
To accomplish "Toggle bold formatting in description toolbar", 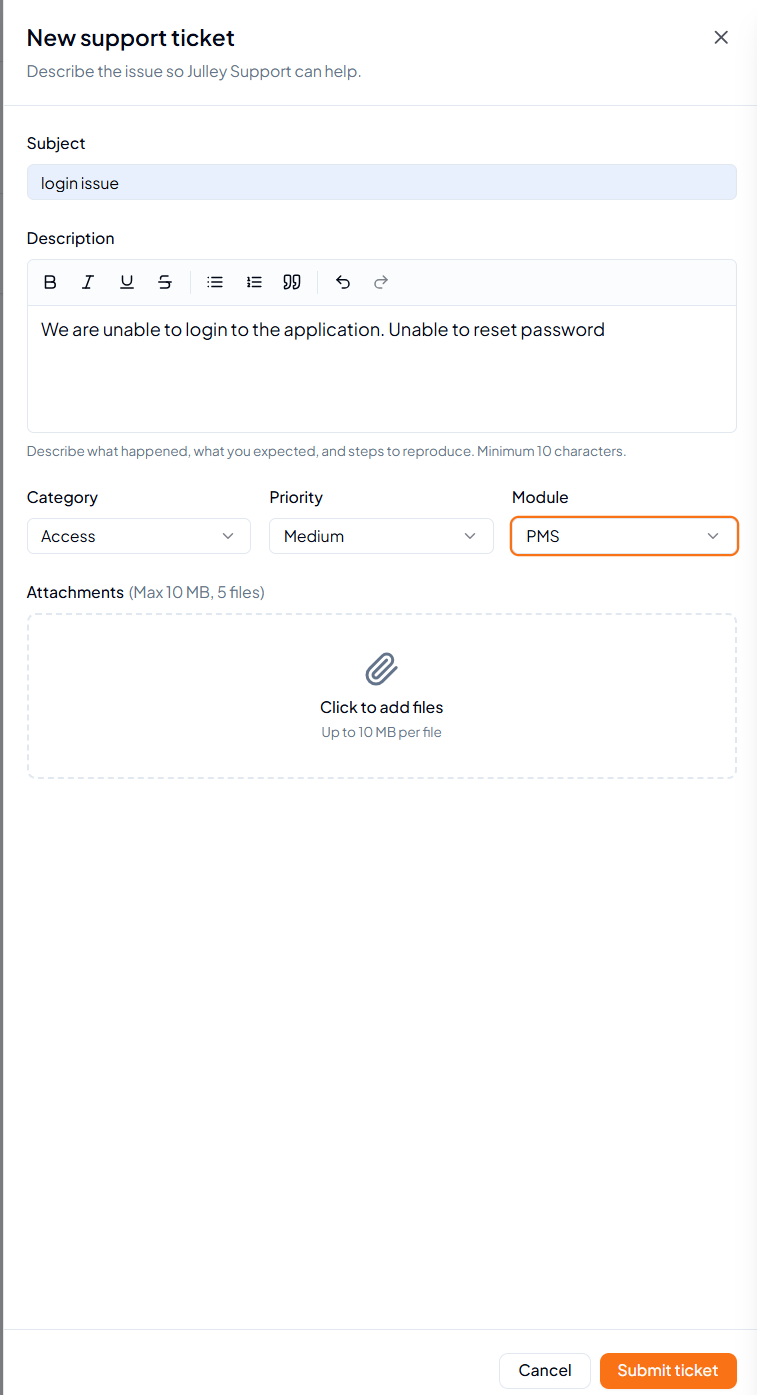I will (x=50, y=282).
